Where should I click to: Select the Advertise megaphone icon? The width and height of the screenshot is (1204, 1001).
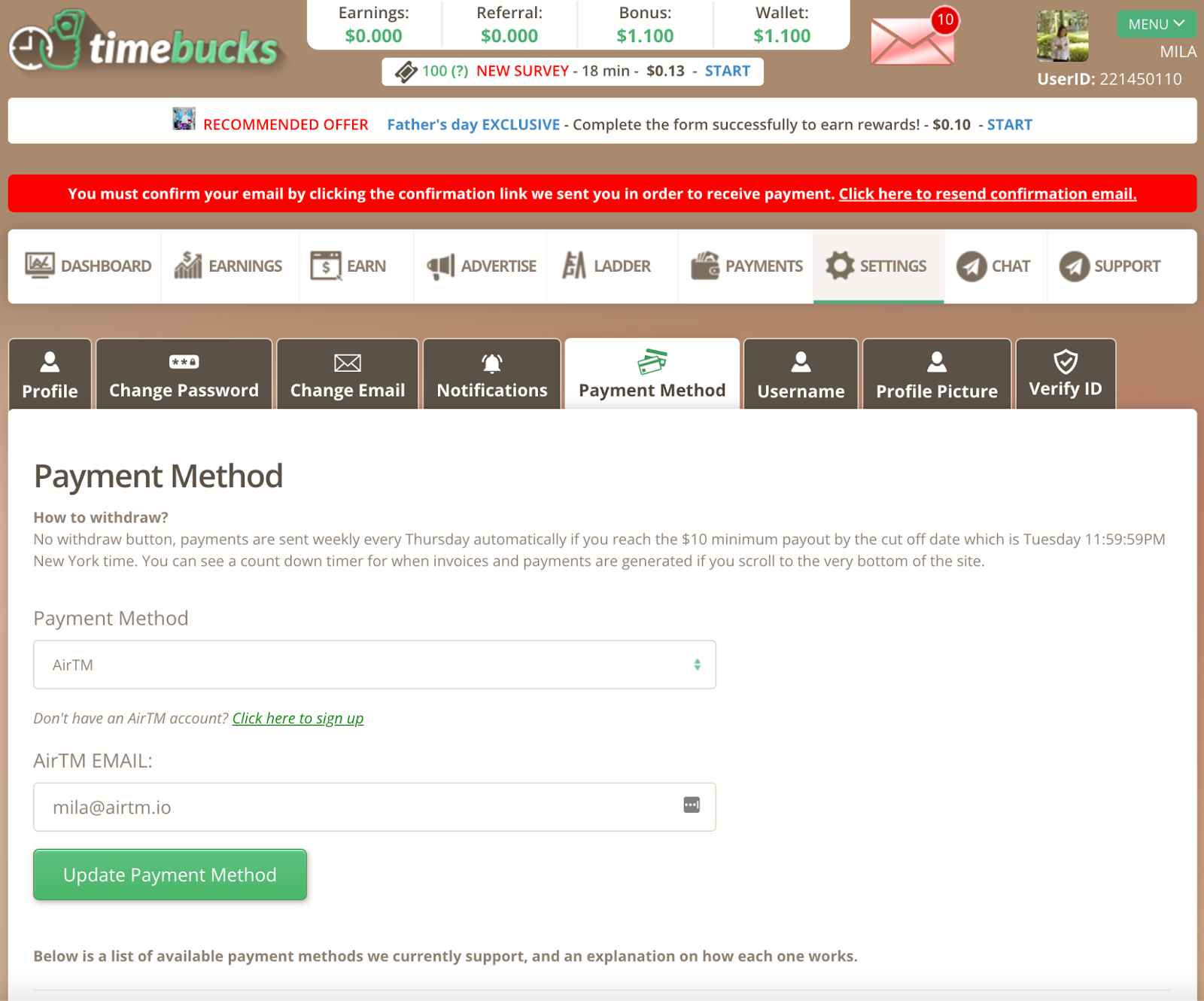440,265
